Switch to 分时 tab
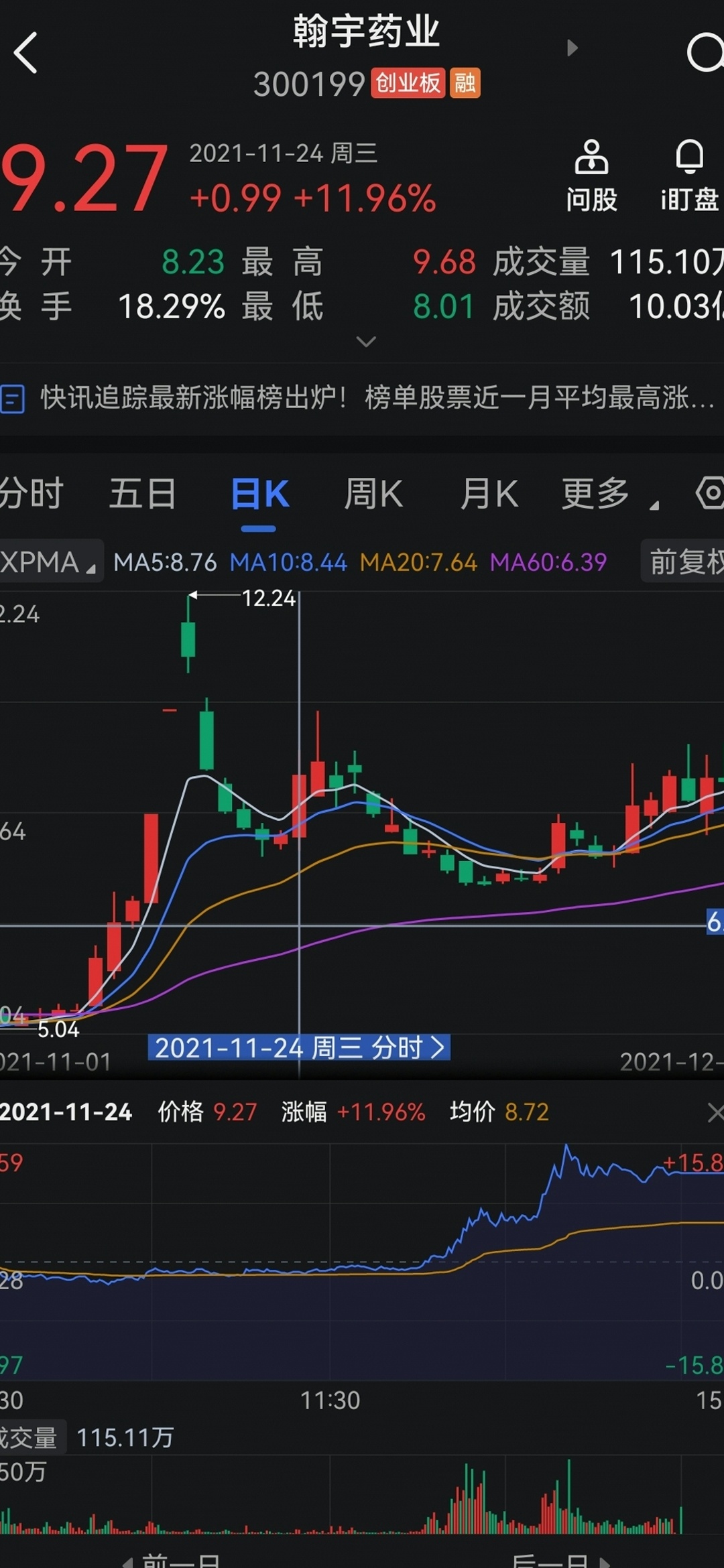The height and width of the screenshot is (1568, 724). click(31, 494)
